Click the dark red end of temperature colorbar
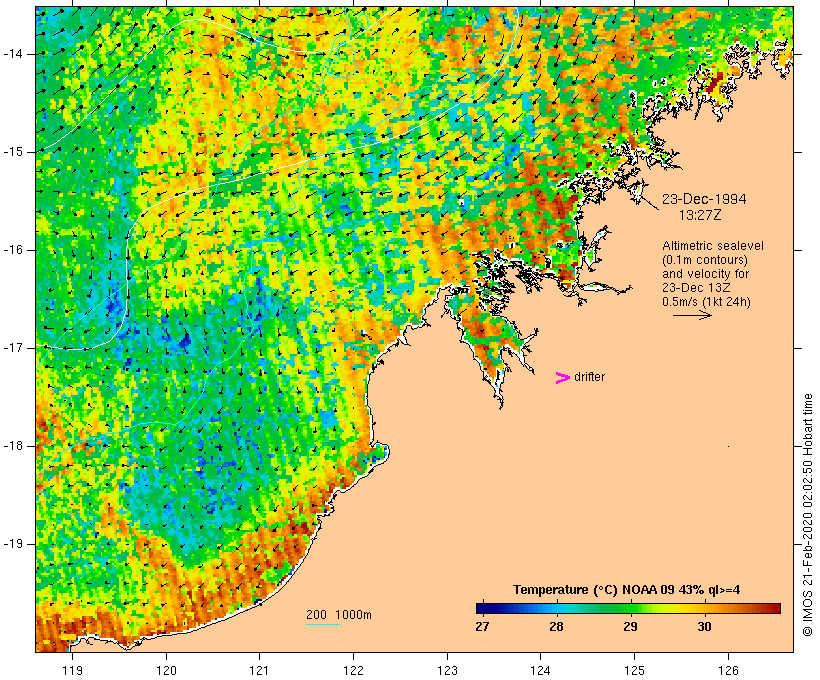 774,608
